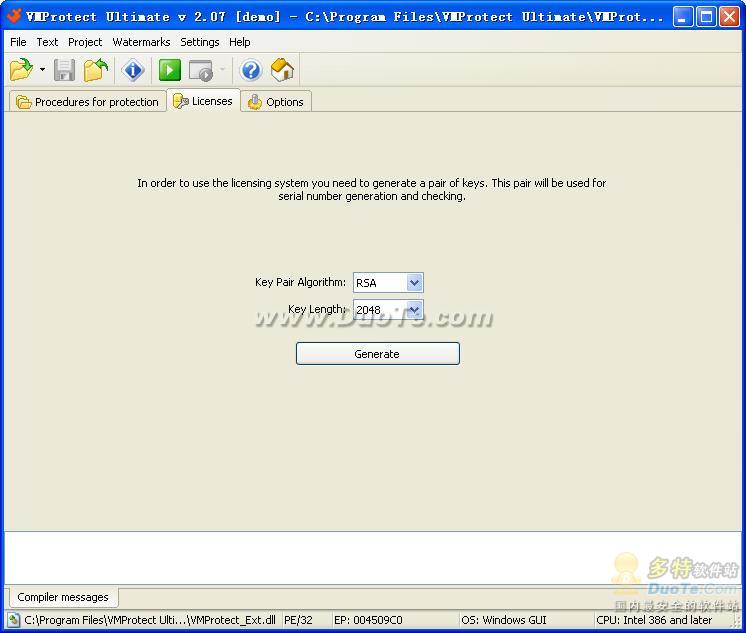The height and width of the screenshot is (633, 746).
Task: Click the PE/32 status bar entry
Action: coord(298,620)
